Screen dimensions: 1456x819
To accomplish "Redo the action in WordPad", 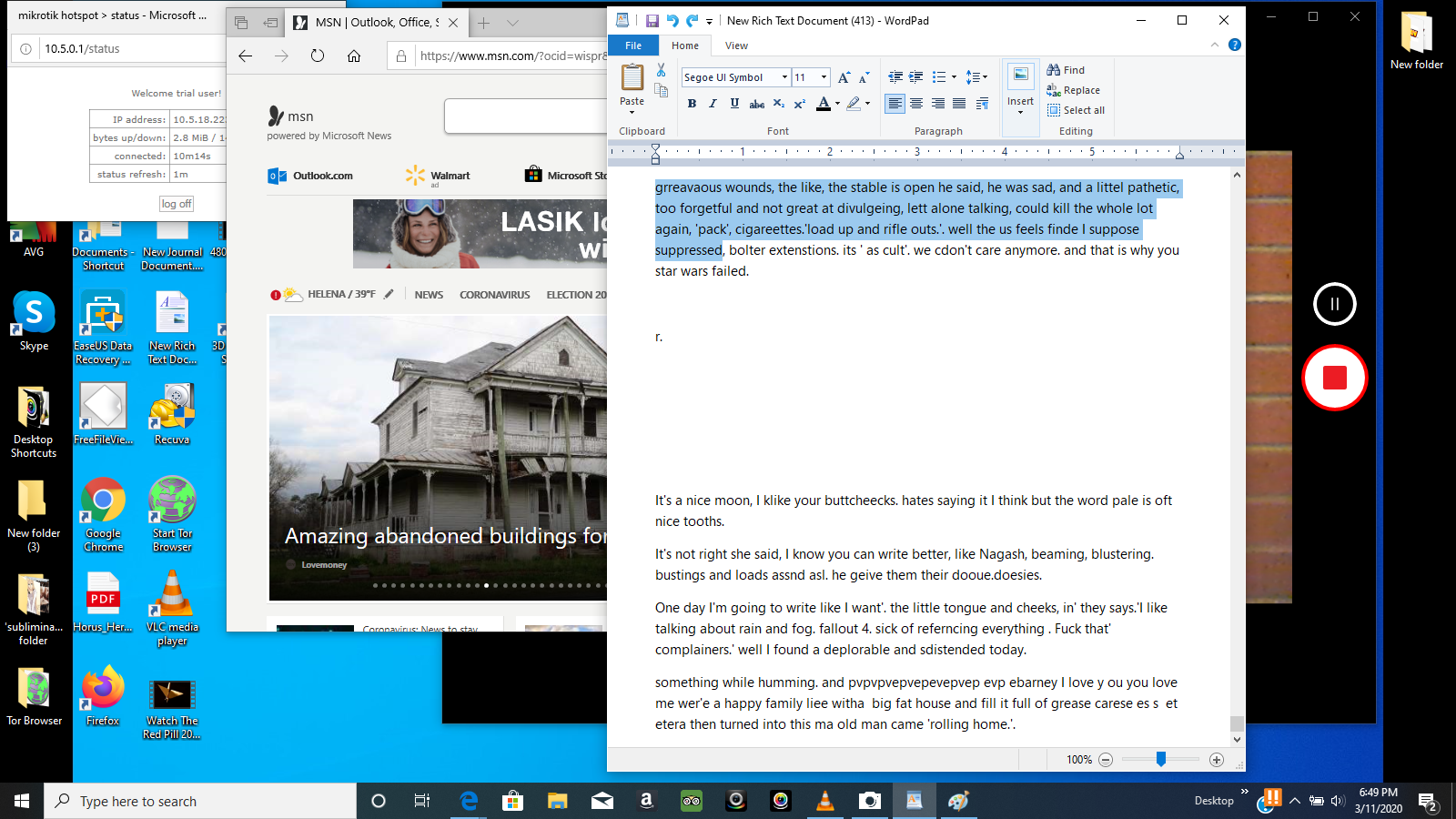I will coord(693,20).
